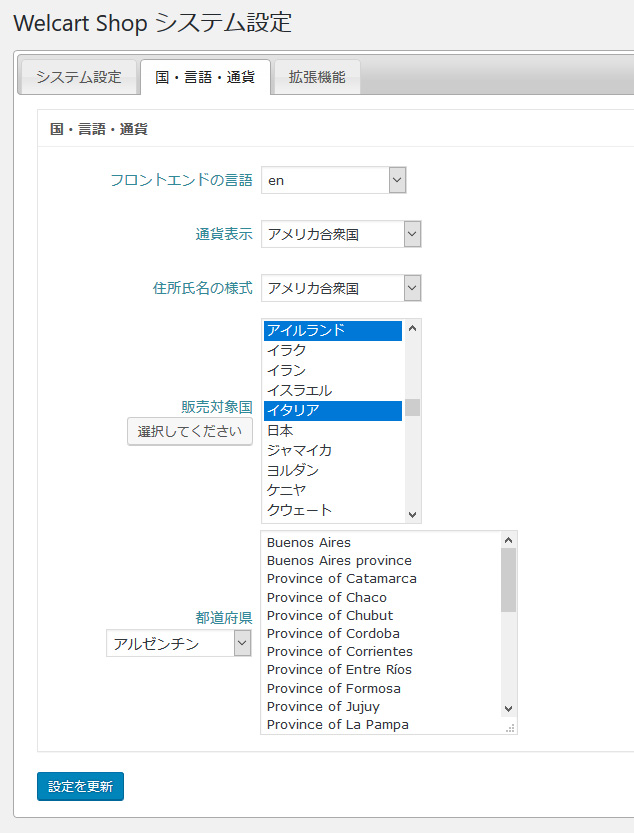Click the country list scroll up arrow
Screen dimensions: 634x833
pos(412,329)
